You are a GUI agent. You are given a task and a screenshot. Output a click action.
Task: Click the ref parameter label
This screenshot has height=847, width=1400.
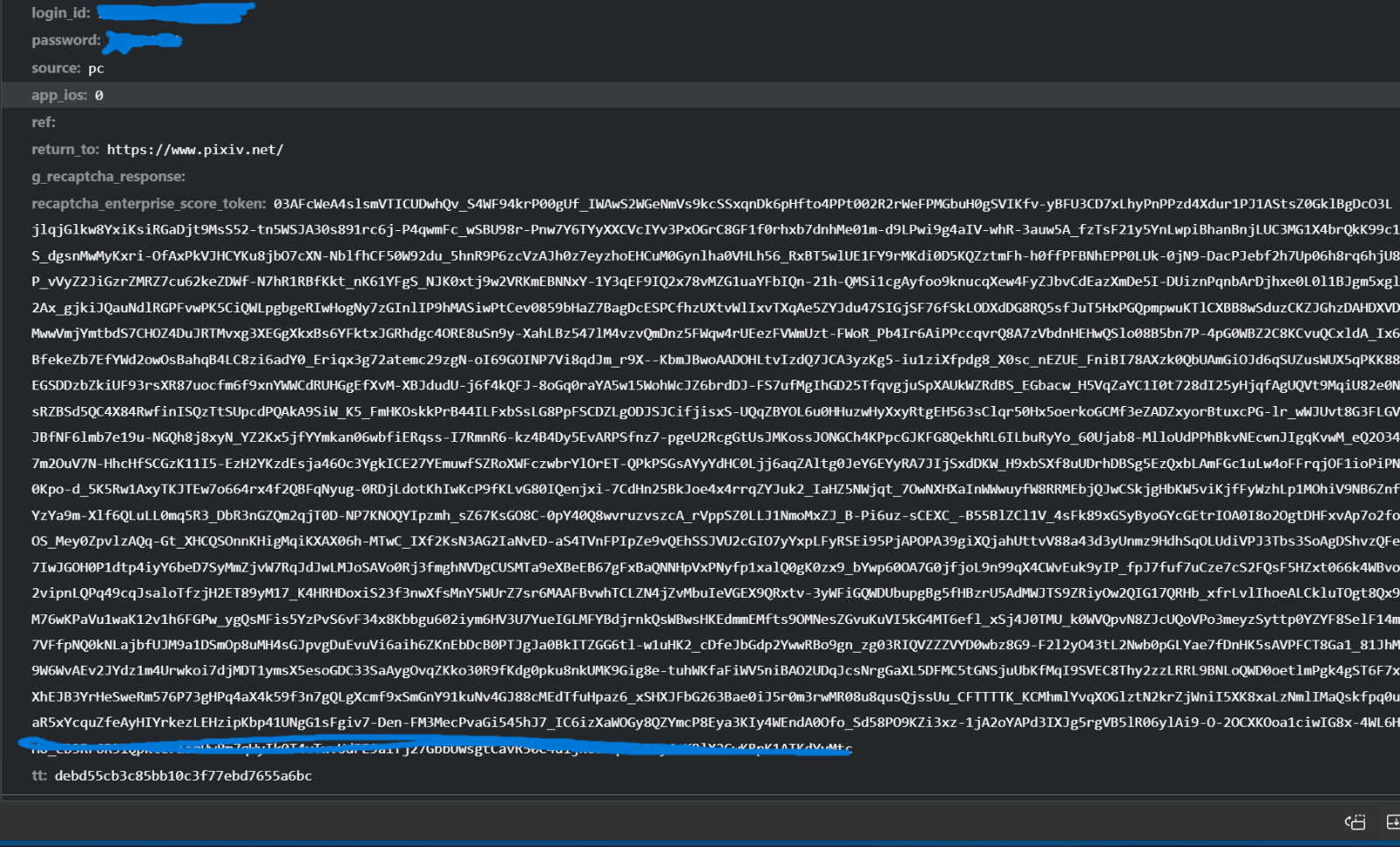point(43,122)
